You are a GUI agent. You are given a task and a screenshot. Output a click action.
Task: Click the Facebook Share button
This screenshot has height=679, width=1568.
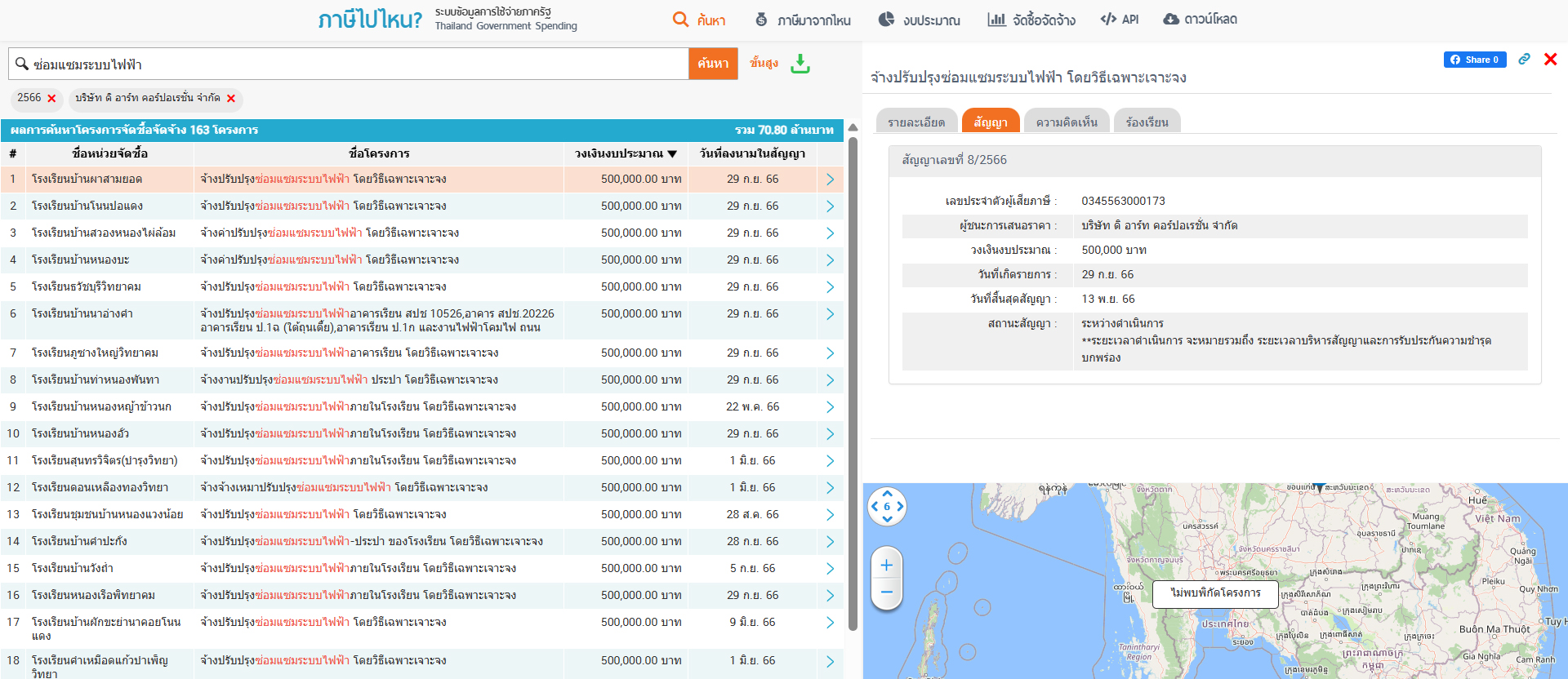tap(1474, 60)
